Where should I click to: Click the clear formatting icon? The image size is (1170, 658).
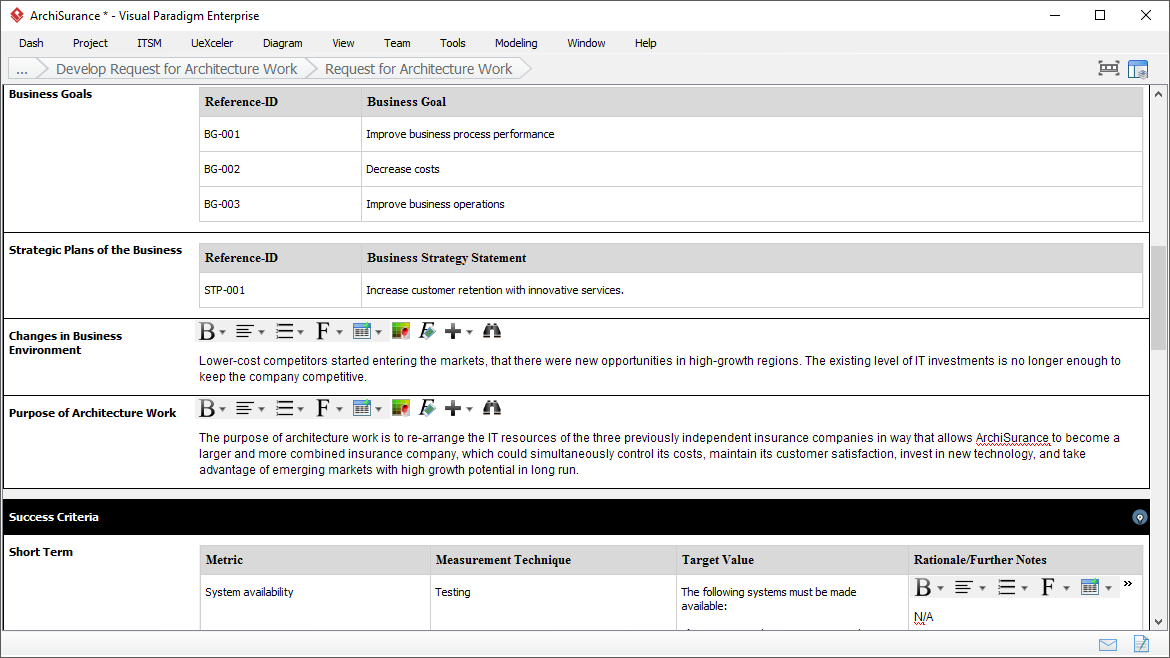426,330
